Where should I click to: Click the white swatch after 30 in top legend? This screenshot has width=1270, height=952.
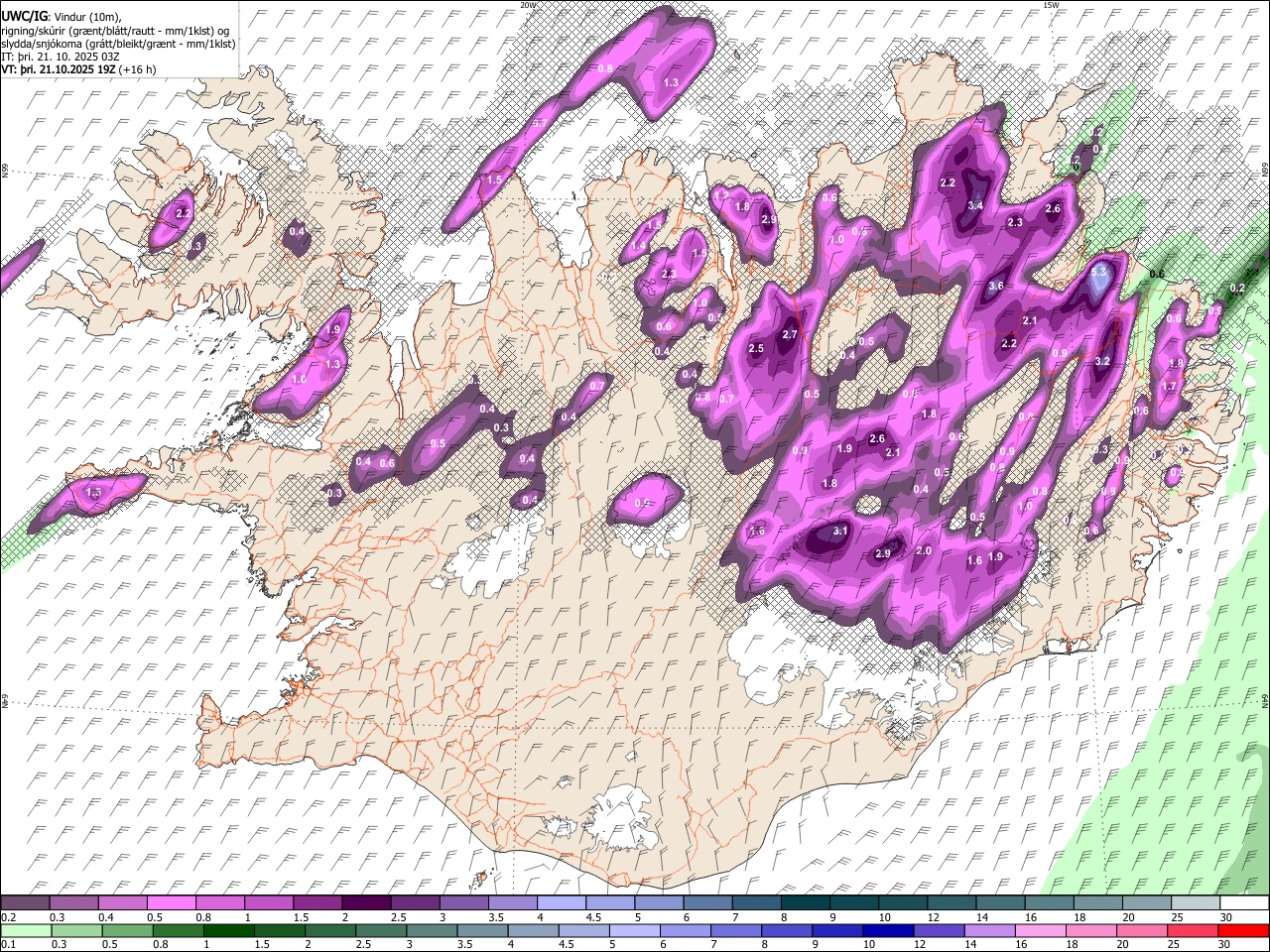[x=1244, y=903]
